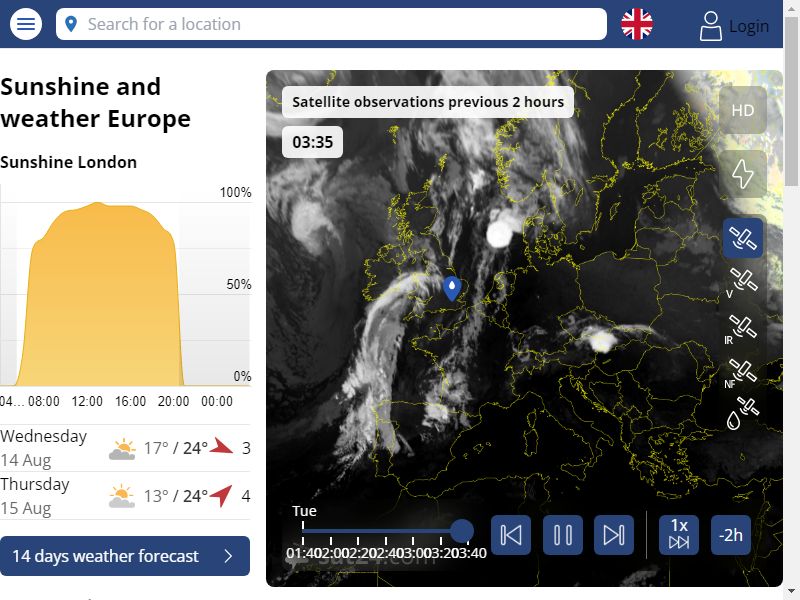Viewport: 800px width, 600px height.
Task: Toggle lightning overlay on map
Action: tap(743, 174)
